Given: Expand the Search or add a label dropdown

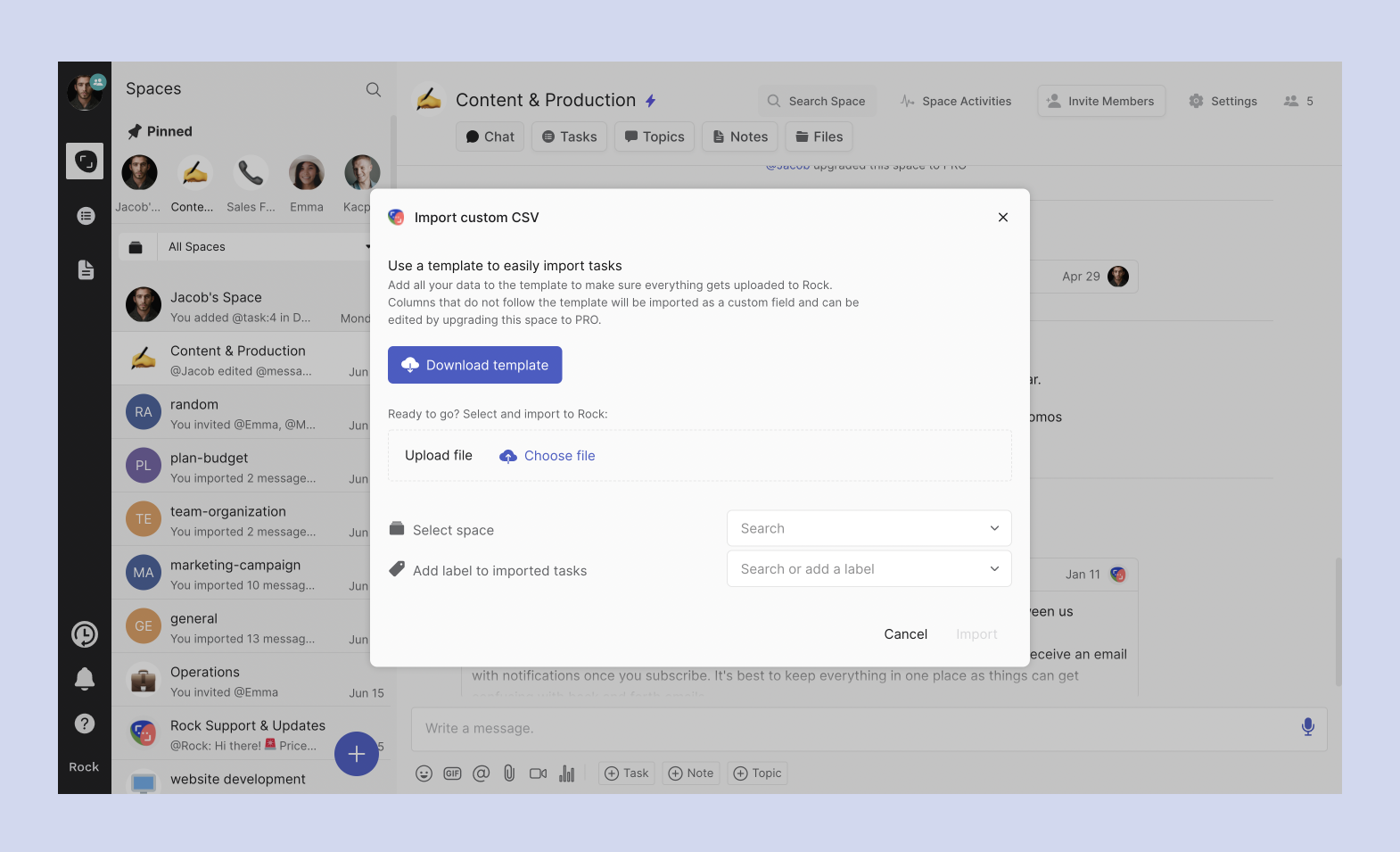Looking at the screenshot, I should (869, 569).
